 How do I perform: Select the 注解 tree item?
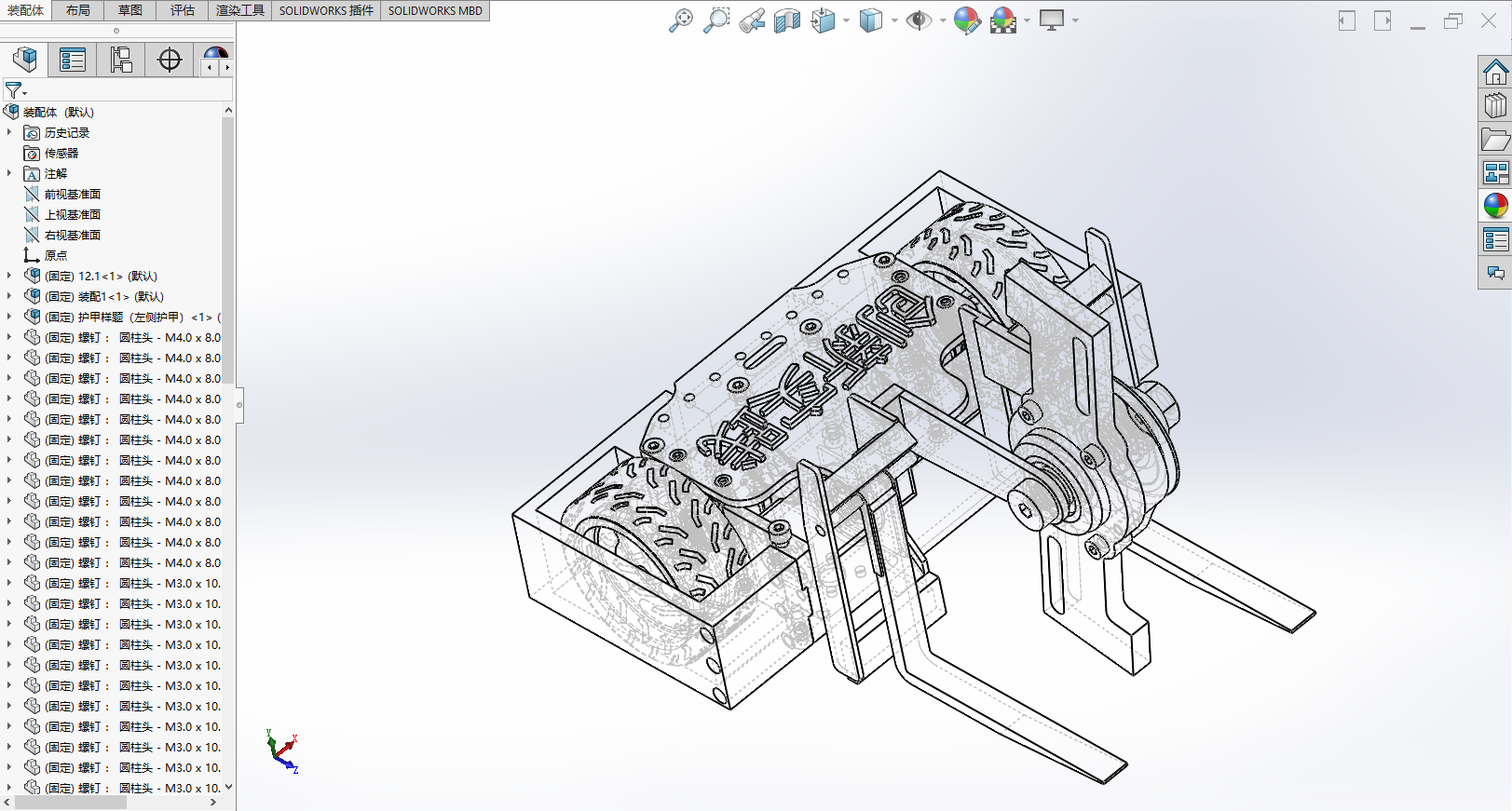pos(46,173)
